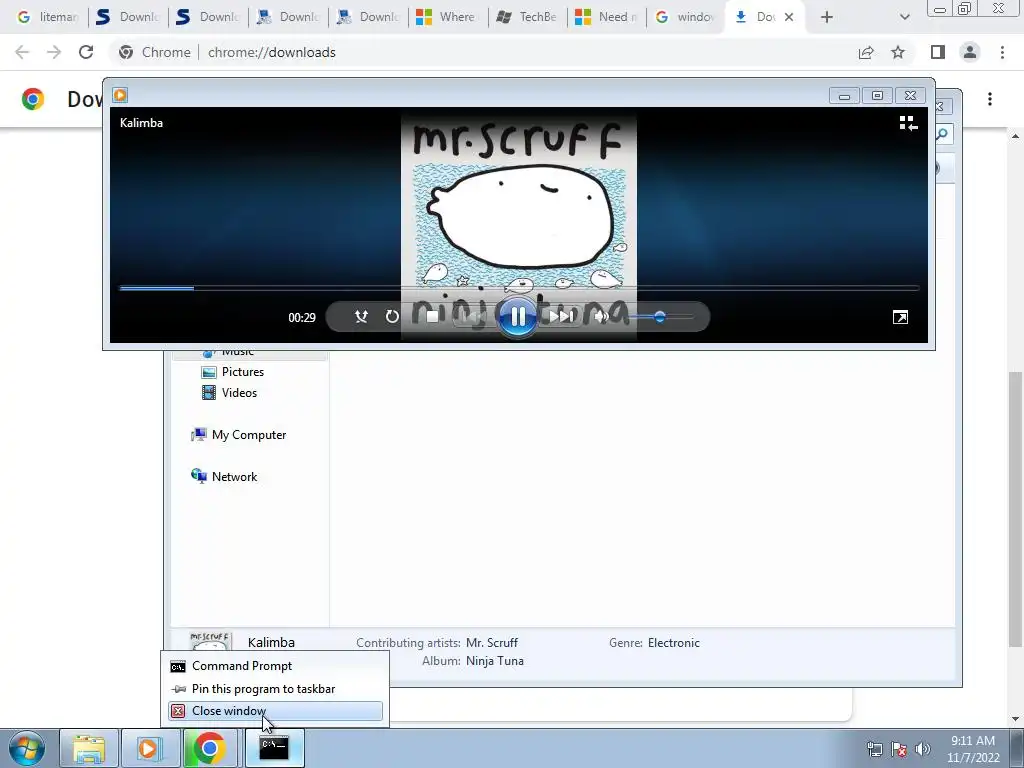Open the Windows Start menu
The height and width of the screenshot is (768, 1024).
pyautogui.click(x=27, y=748)
